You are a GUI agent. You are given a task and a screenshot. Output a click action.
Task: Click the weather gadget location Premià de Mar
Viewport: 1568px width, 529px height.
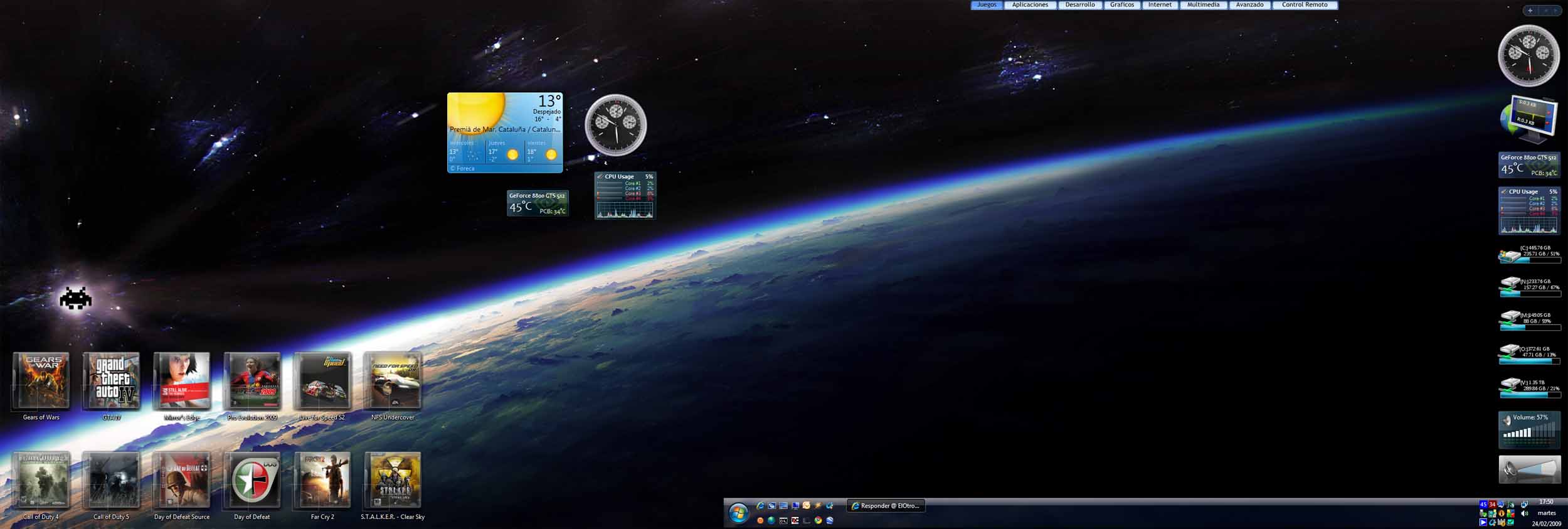click(505, 129)
